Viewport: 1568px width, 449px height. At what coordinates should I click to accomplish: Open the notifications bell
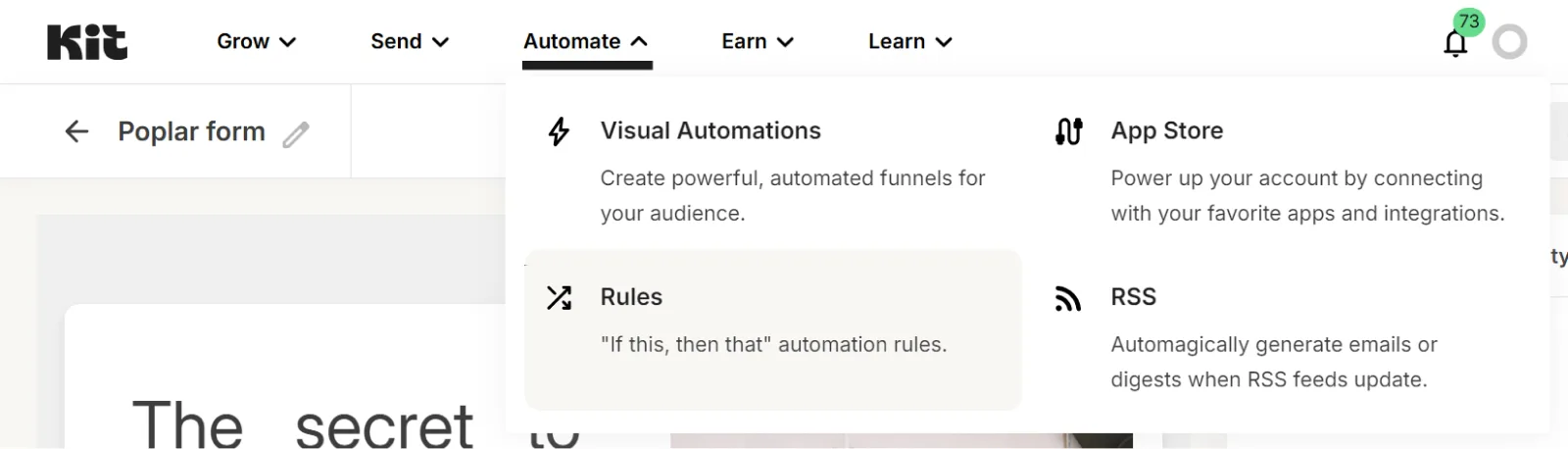pyautogui.click(x=1455, y=44)
